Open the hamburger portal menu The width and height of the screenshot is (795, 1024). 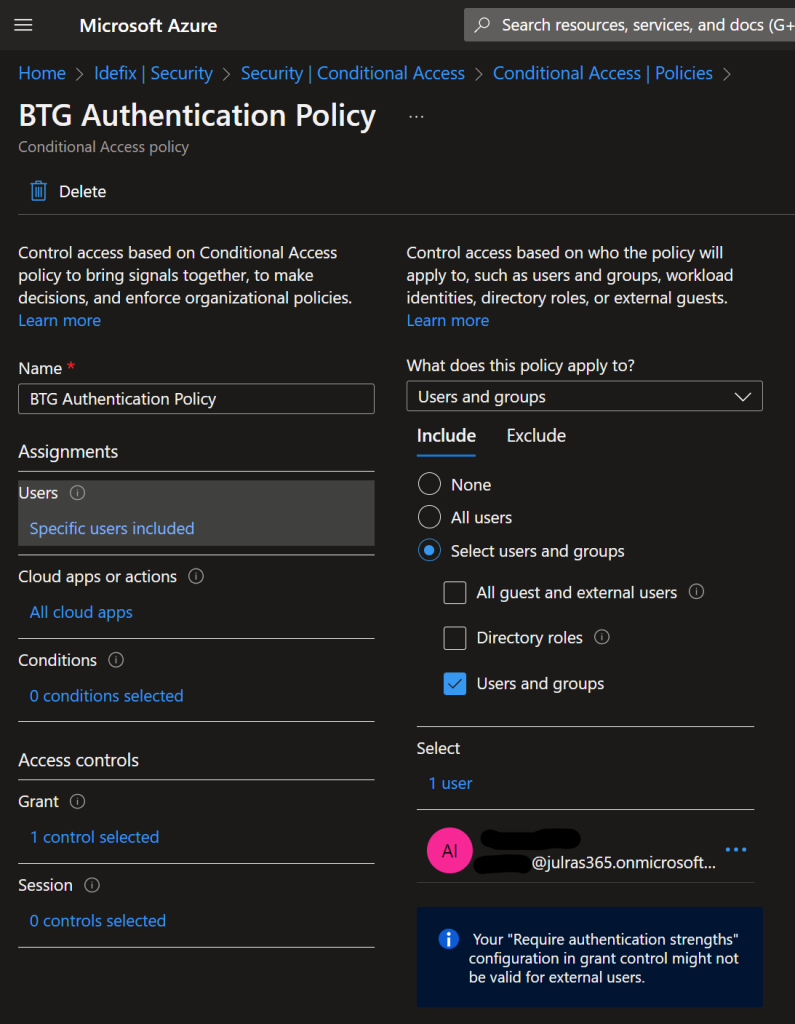point(24,25)
